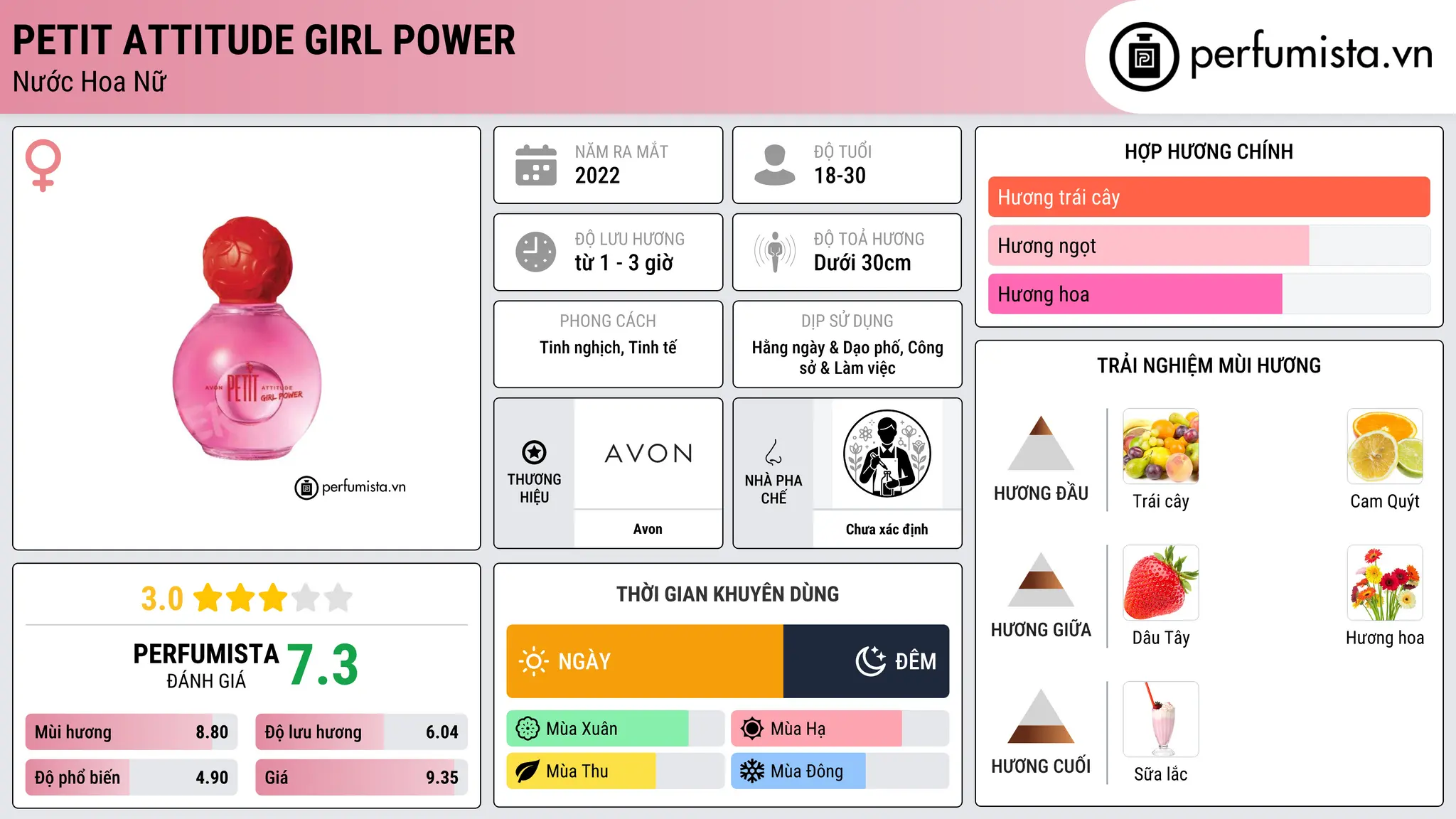Screen dimensions: 1456x819
Task: Click the Mùa Xuân season bar
Action: point(616,729)
